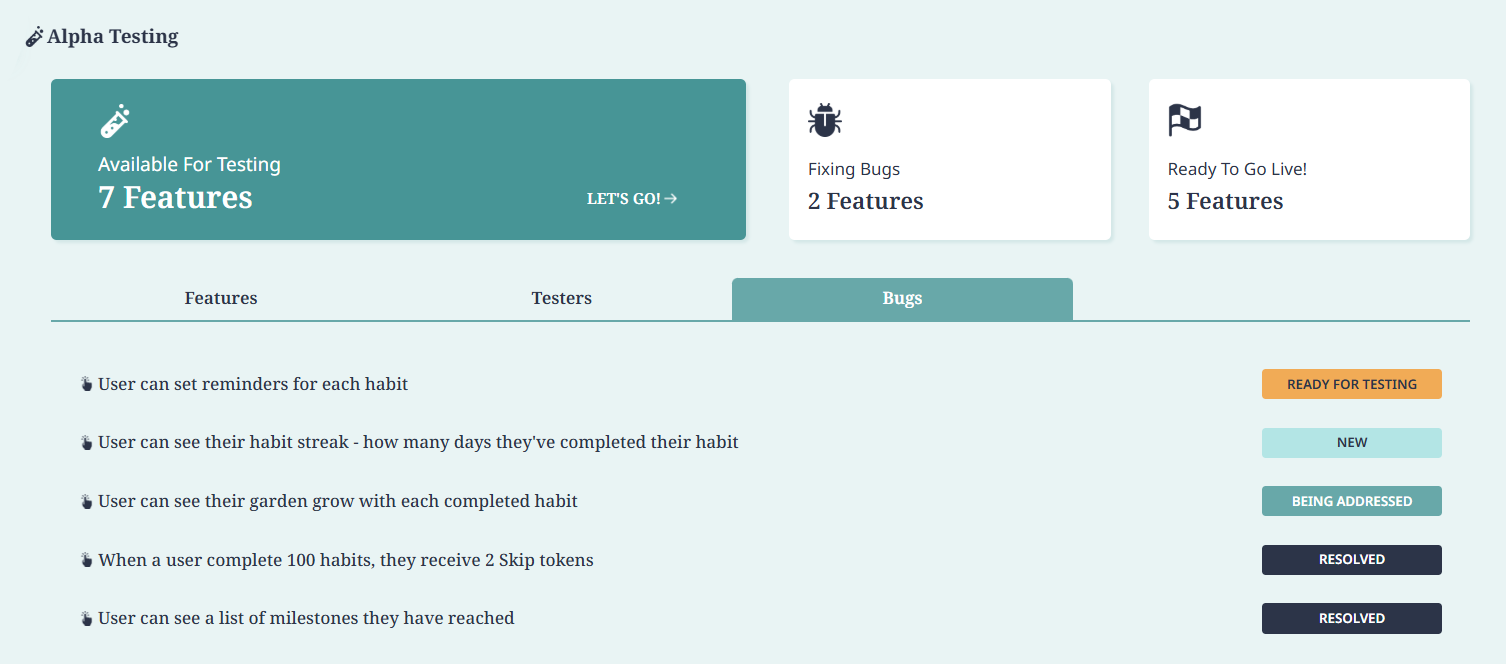Image resolution: width=1506 pixels, height=664 pixels.
Task: Select the Bugs tab
Action: (902, 299)
